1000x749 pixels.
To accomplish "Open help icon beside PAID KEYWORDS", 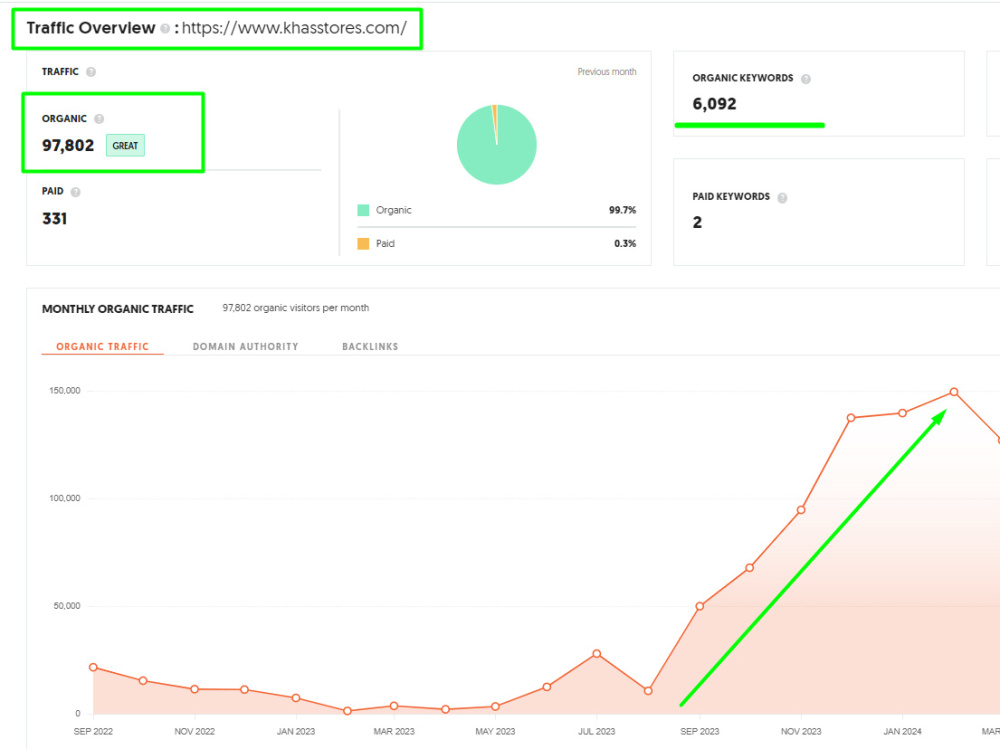I will pyautogui.click(x=783, y=198).
